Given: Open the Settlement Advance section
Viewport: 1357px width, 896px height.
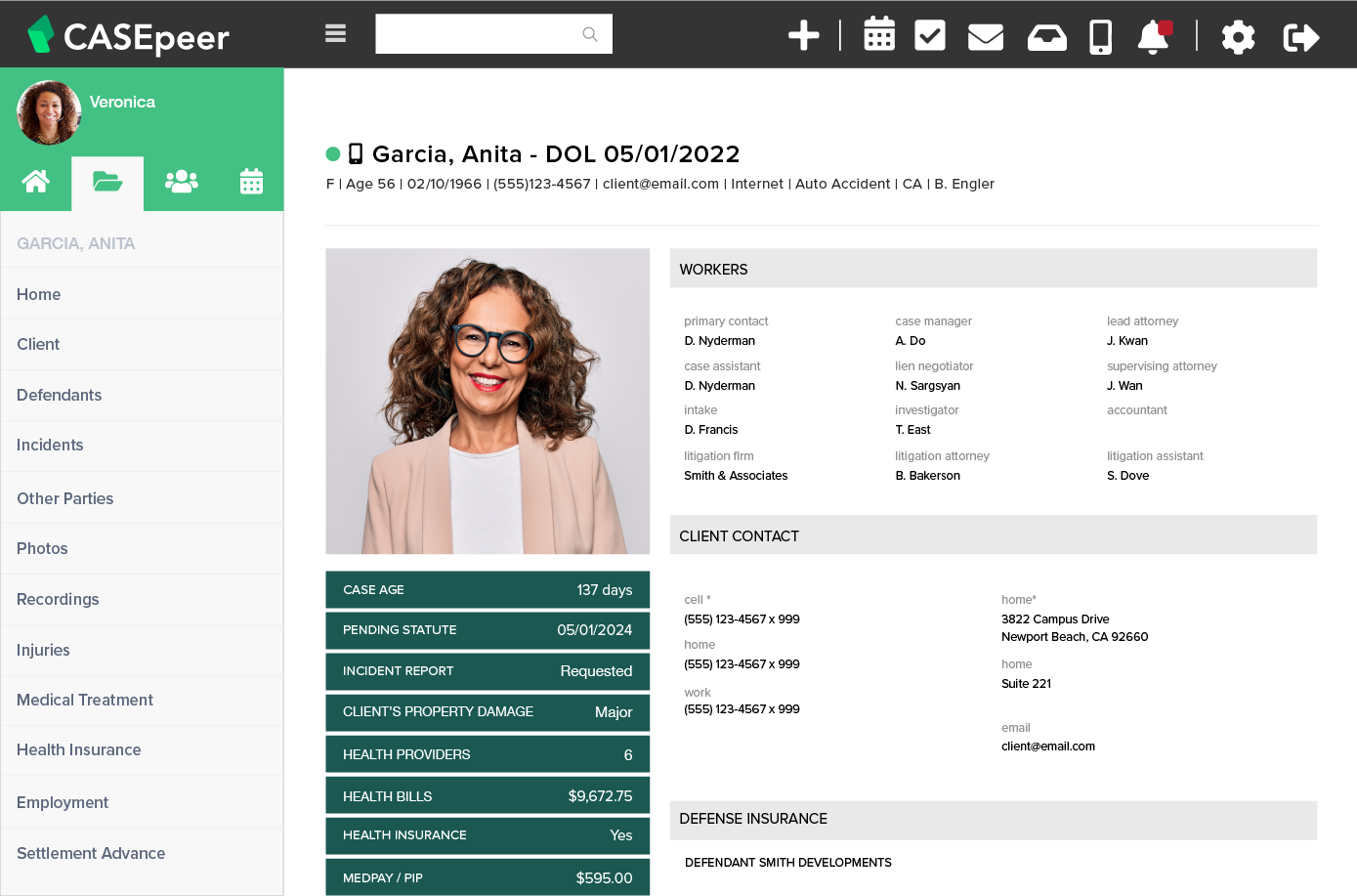Looking at the screenshot, I should pos(90,852).
